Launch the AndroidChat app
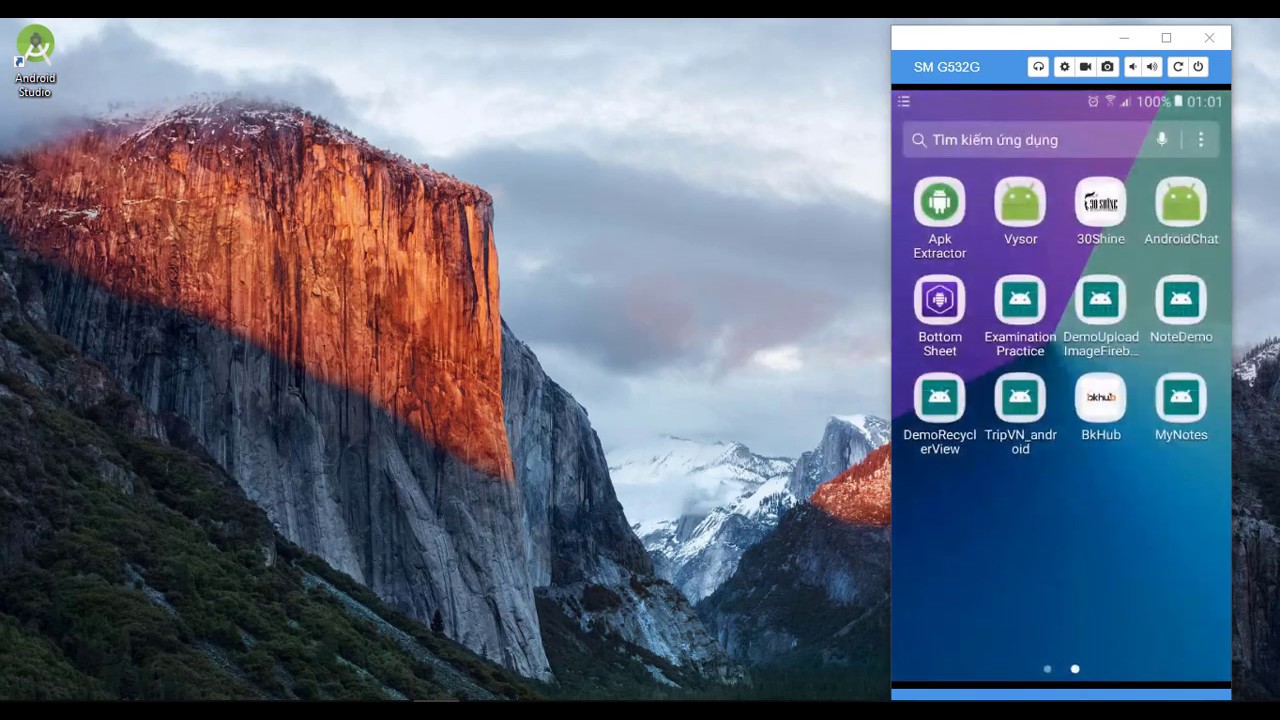The width and height of the screenshot is (1280, 720). 1181,211
